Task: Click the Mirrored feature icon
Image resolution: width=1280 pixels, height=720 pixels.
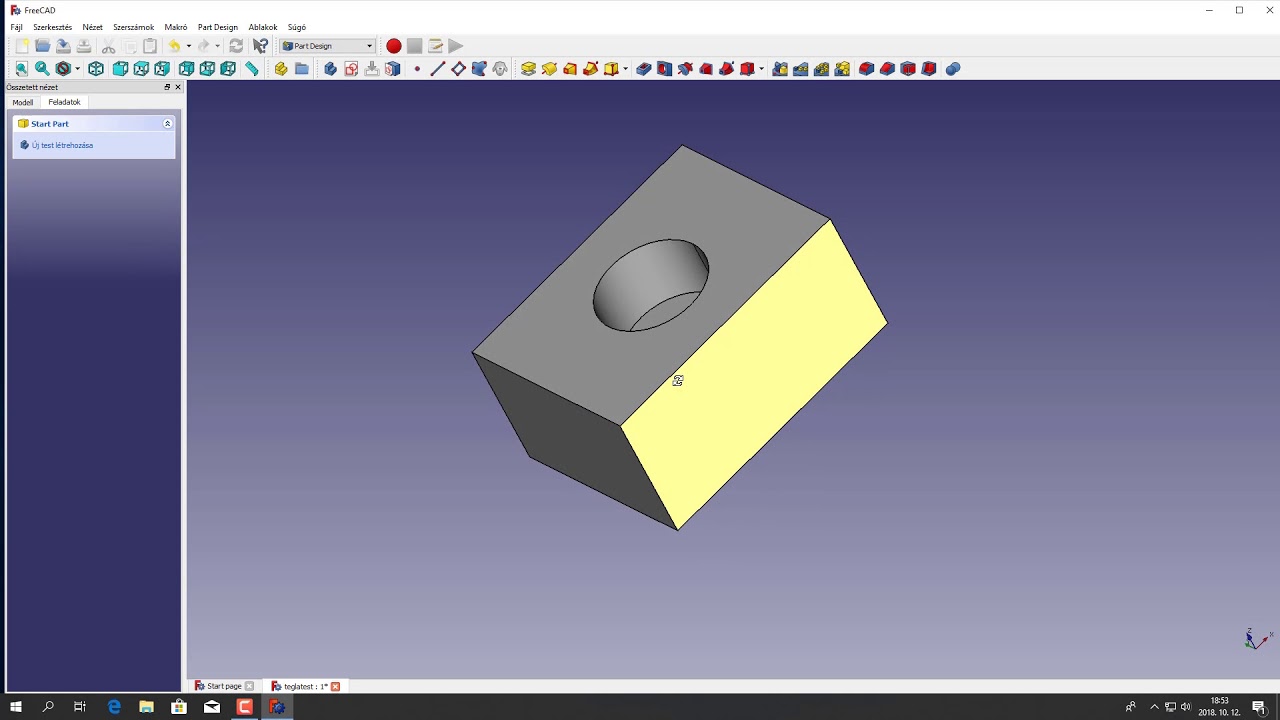Action: point(780,69)
